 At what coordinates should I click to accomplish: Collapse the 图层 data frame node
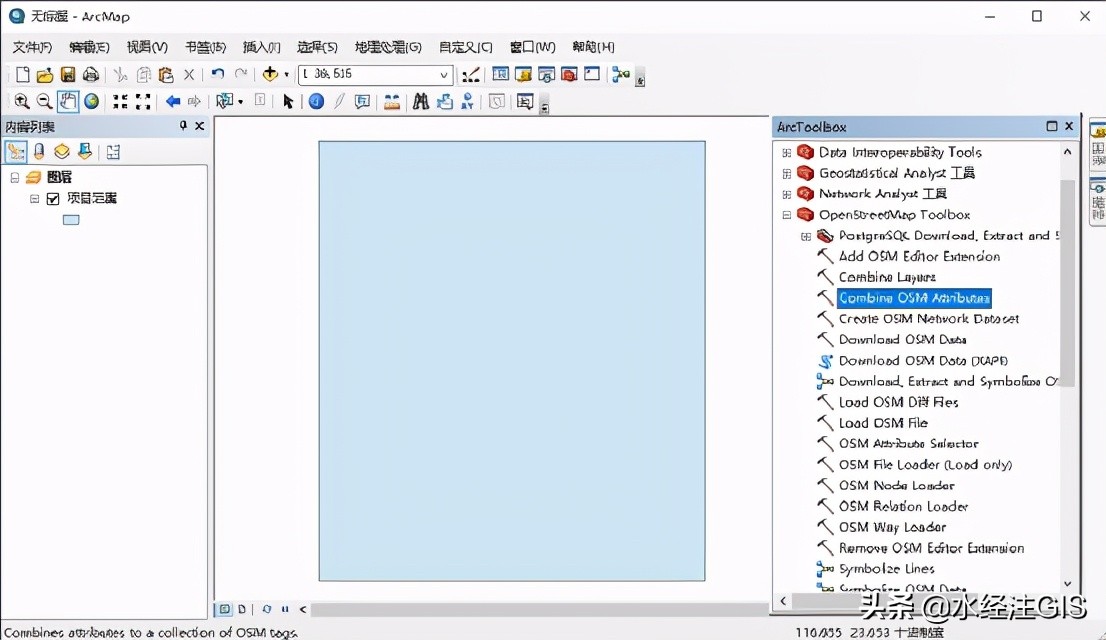(15, 178)
